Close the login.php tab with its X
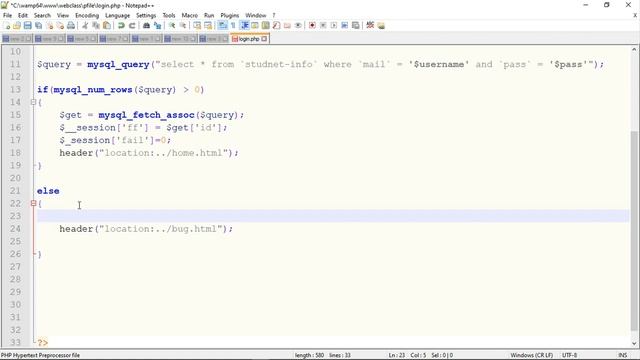This screenshot has height=360, width=640. (264, 39)
